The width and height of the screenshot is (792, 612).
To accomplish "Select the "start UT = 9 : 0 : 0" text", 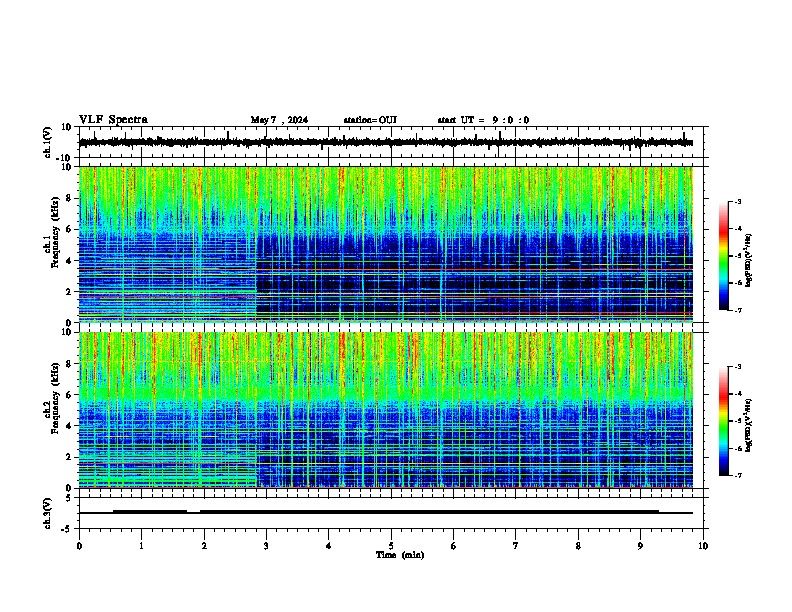I will pos(483,120).
